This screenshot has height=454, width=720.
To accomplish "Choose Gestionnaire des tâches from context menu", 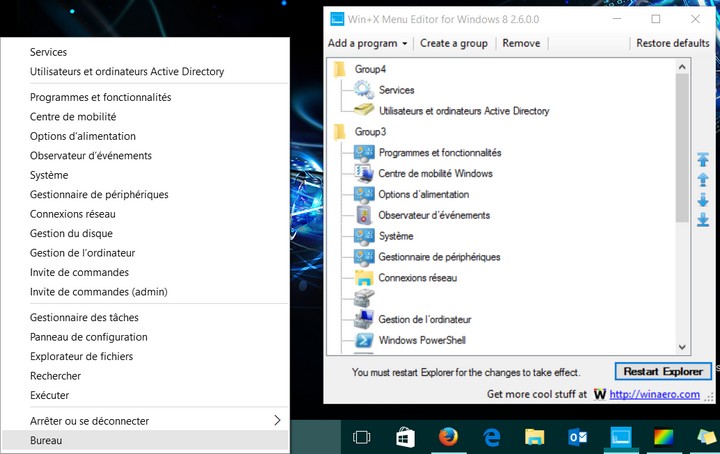I will [x=83, y=318].
